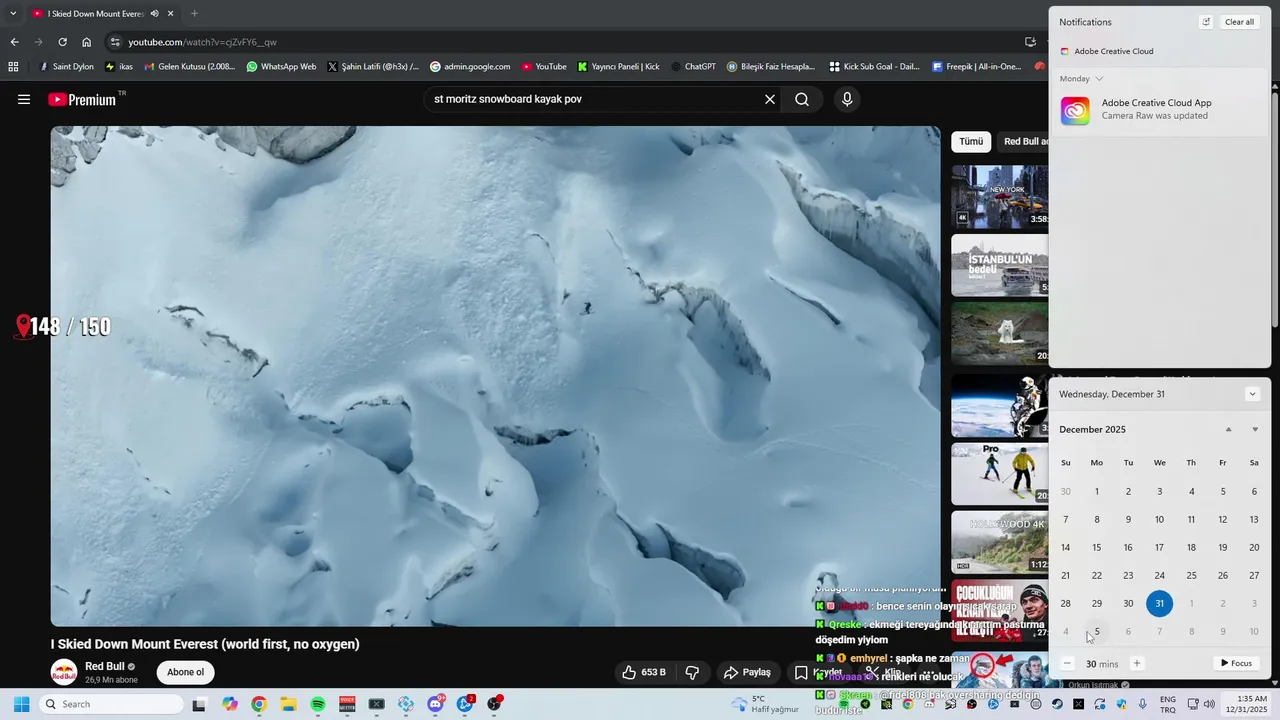Go to the browser home page

[x=87, y=42]
